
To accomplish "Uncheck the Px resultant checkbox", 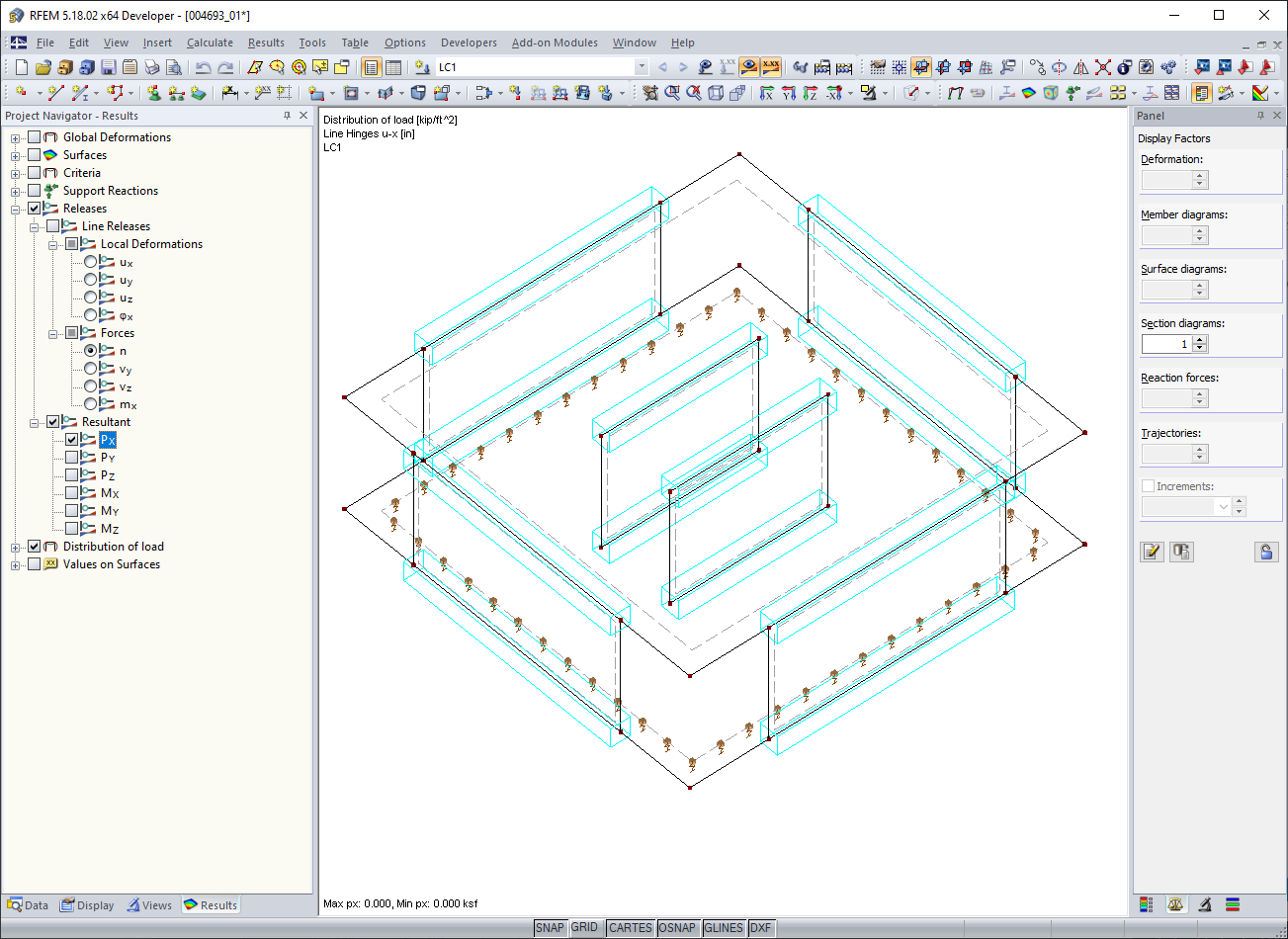I will tap(72, 440).
